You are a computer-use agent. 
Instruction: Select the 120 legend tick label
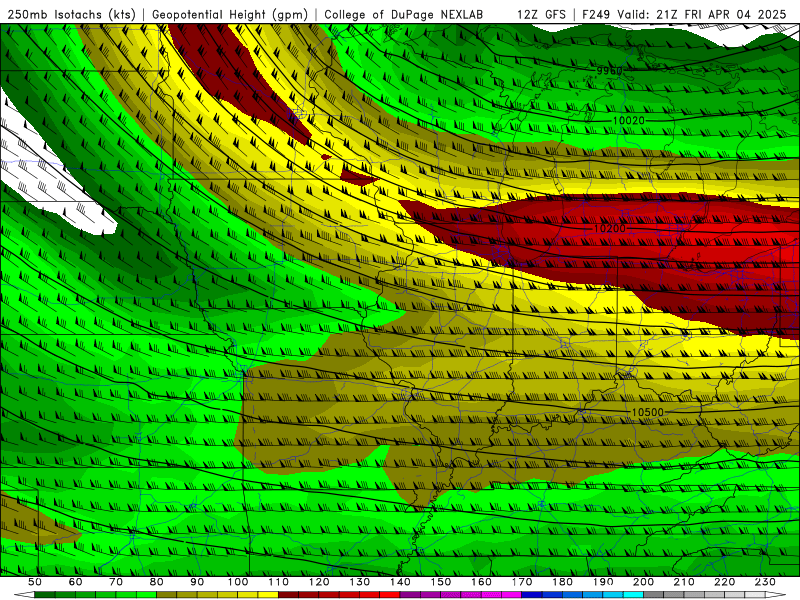[x=319, y=582]
